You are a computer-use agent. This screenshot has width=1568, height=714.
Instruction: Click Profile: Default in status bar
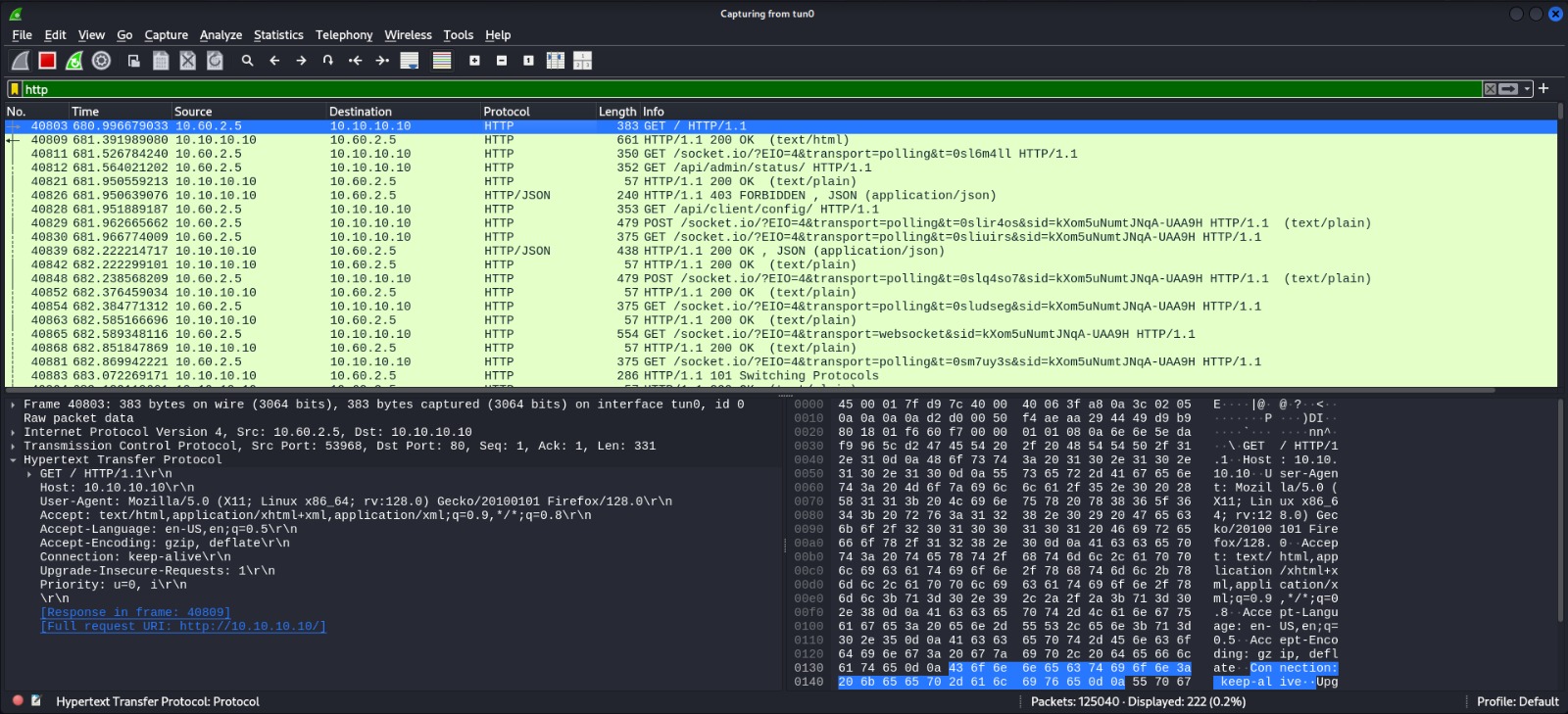[x=1517, y=701]
